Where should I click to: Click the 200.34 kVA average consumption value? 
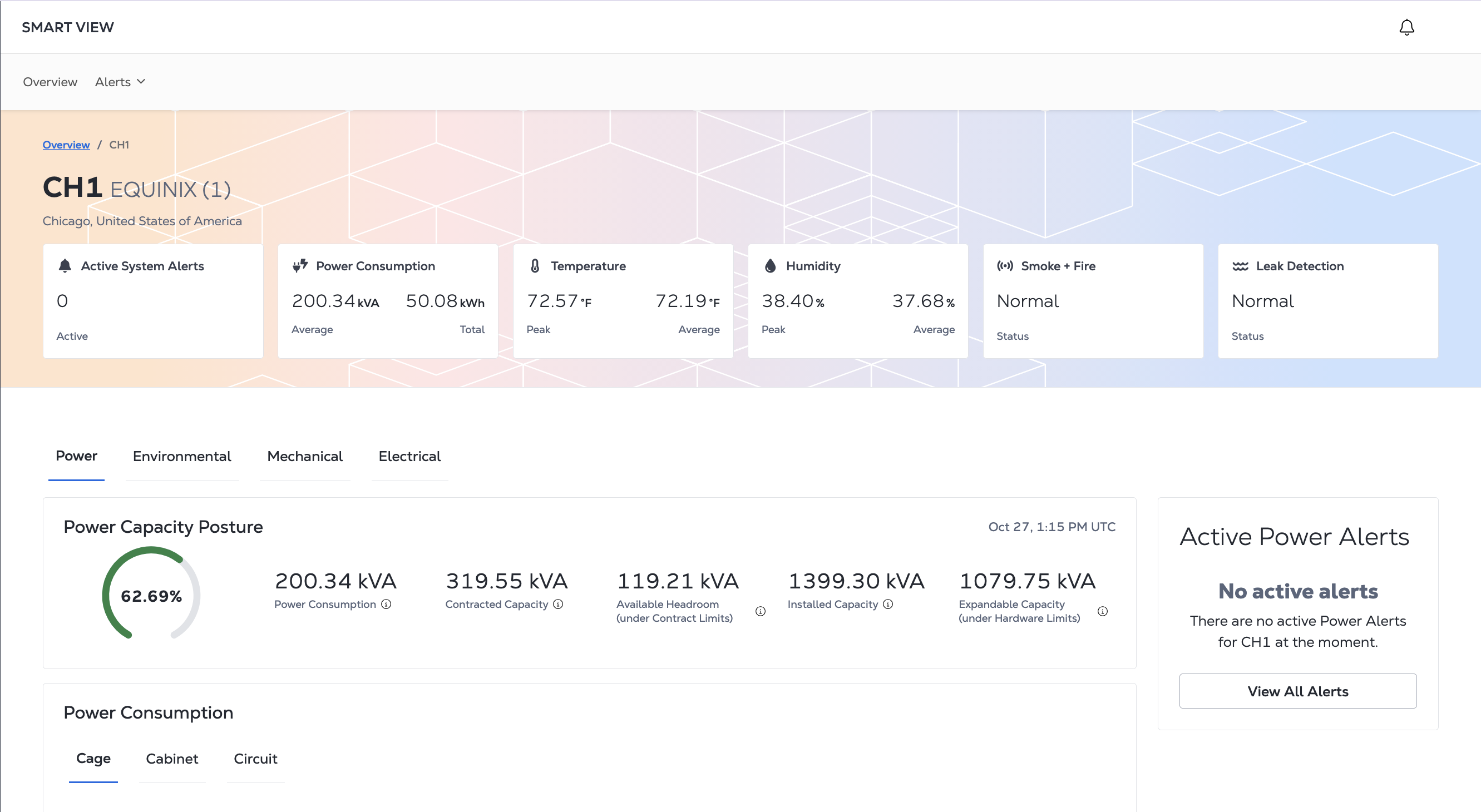coord(335,300)
